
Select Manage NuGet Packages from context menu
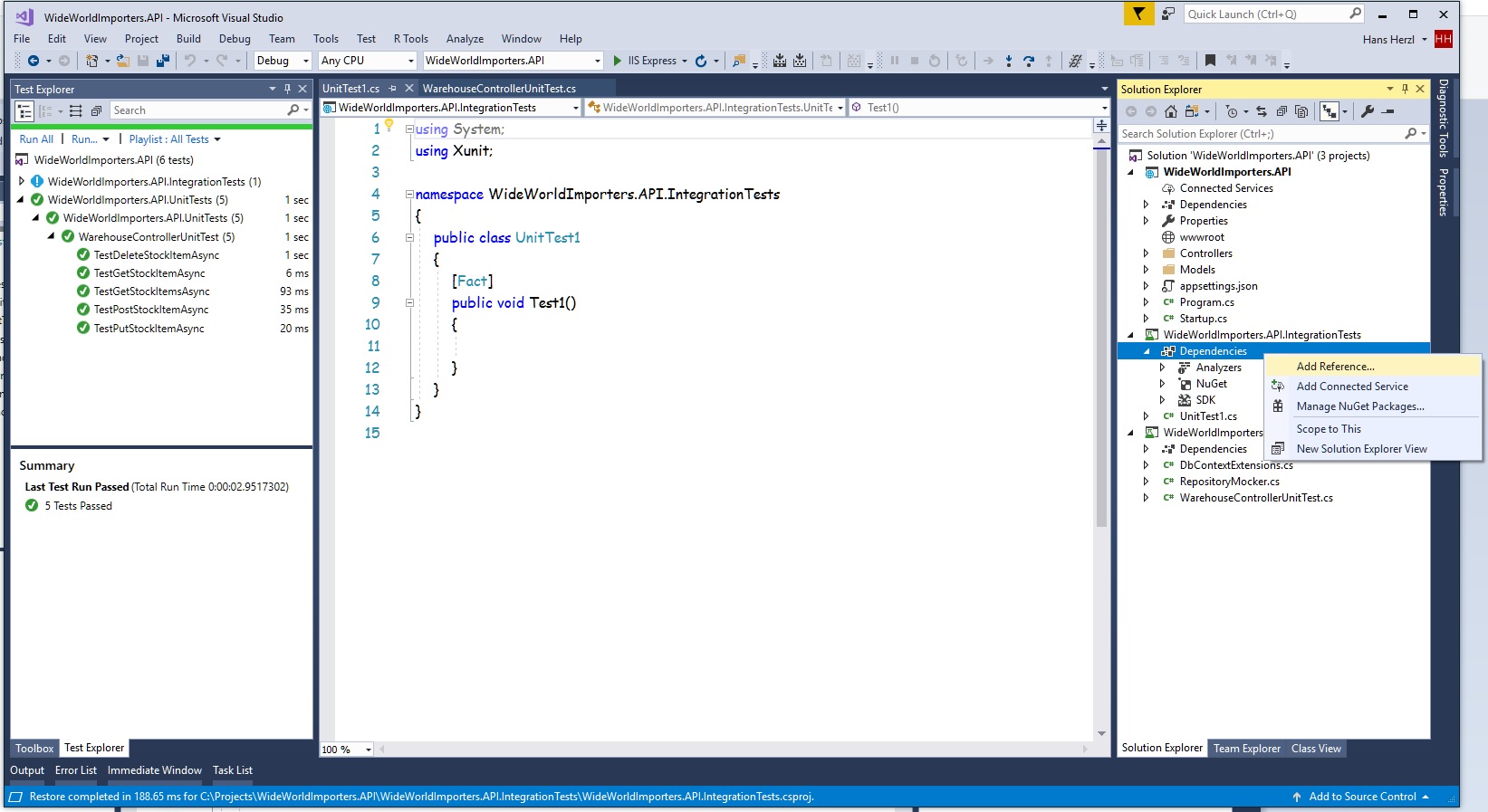[1359, 406]
